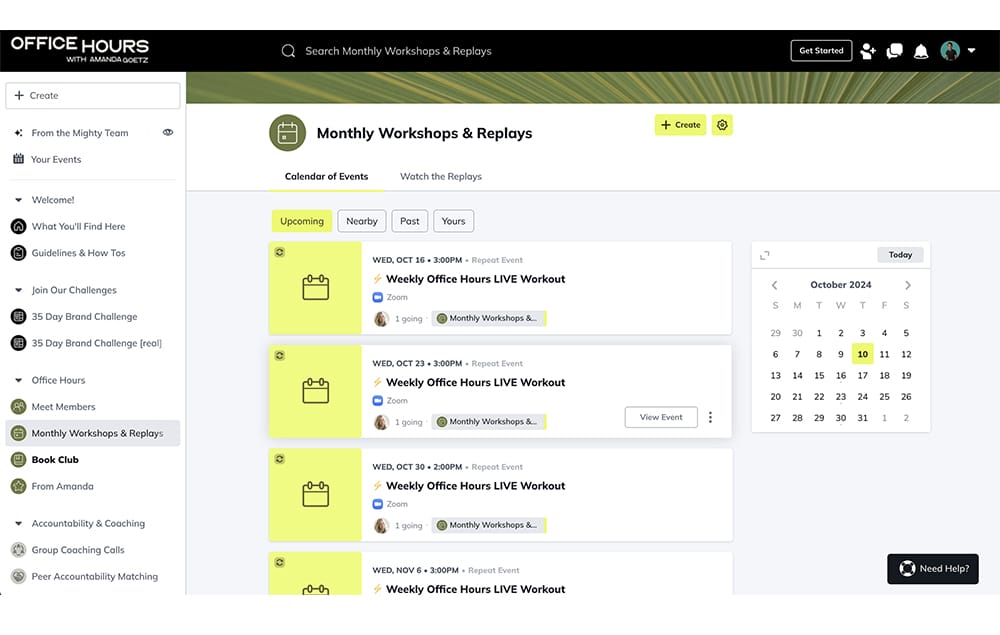Open Oct 23 event more options menu
Screen dimensions: 1000x635
710,417
